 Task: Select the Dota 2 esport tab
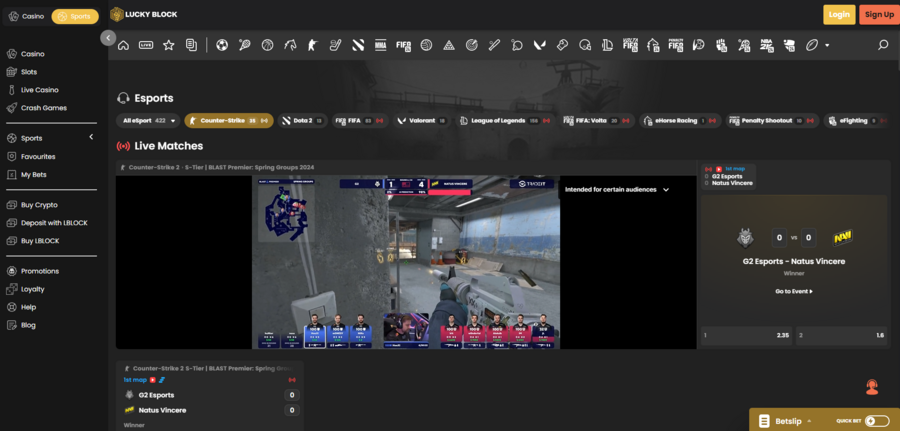click(x=303, y=121)
